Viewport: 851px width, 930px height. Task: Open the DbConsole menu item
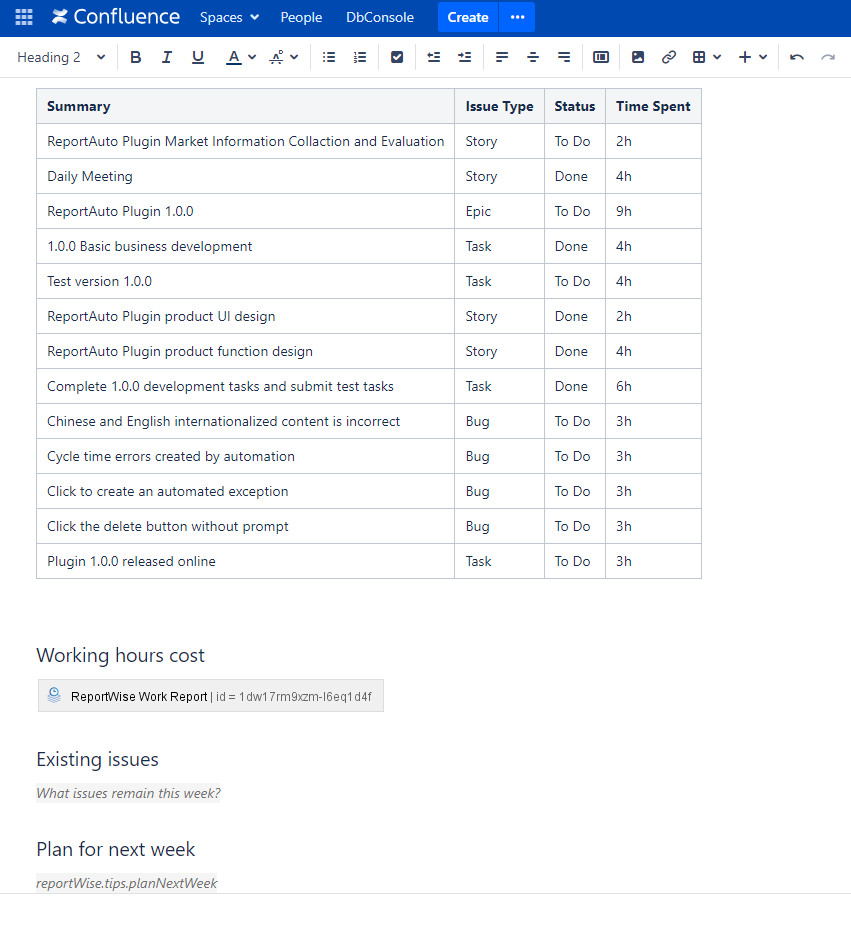pyautogui.click(x=380, y=17)
